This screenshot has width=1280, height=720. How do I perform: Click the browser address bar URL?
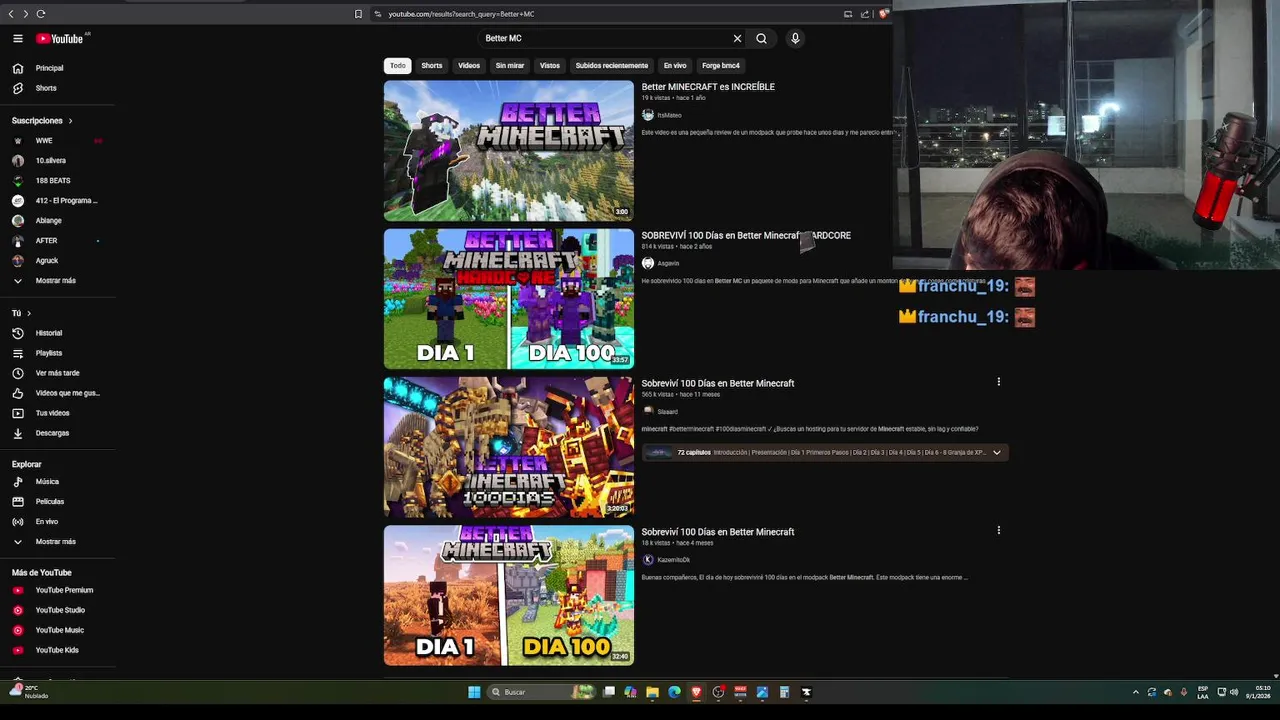(461, 14)
